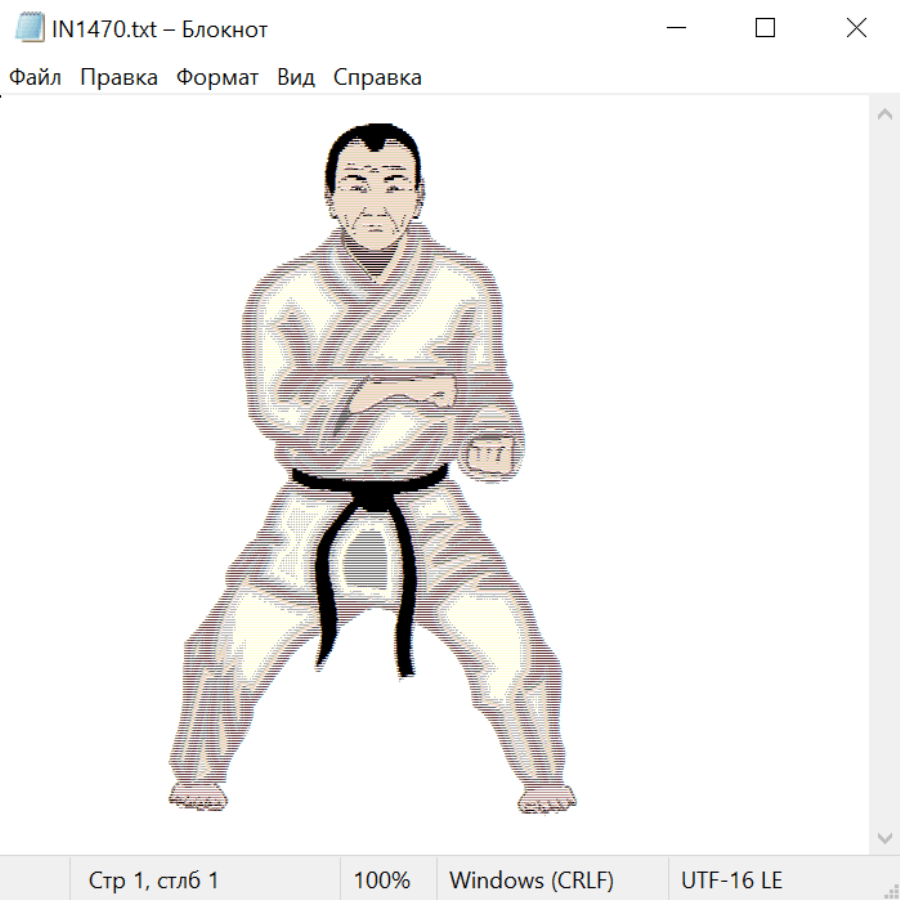Click the black belt knot in text art
Viewport: 900px width, 900px height.
pyautogui.click(x=372, y=492)
